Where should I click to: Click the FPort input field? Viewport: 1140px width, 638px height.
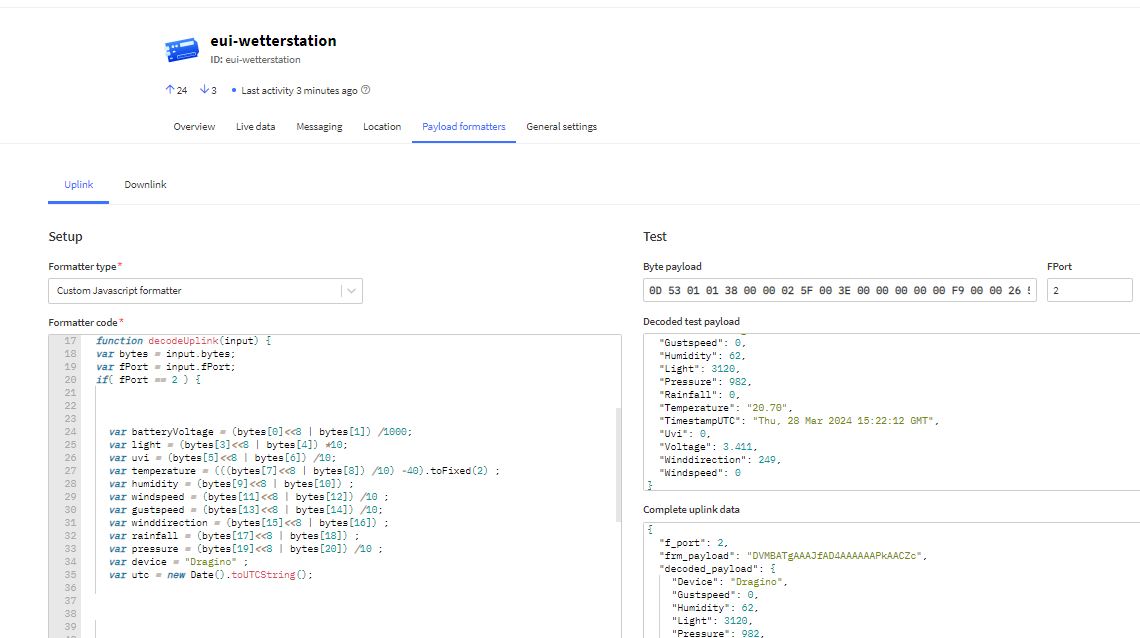pos(1089,290)
